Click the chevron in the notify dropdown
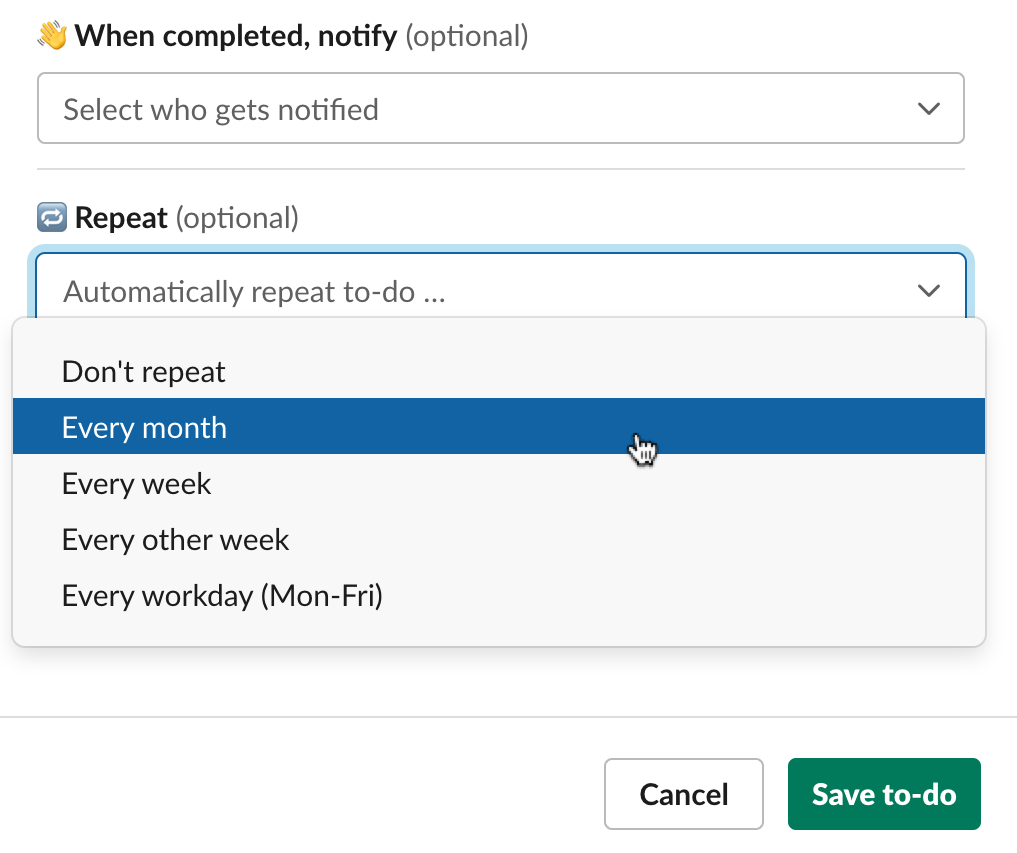1017x853 pixels. (x=929, y=108)
